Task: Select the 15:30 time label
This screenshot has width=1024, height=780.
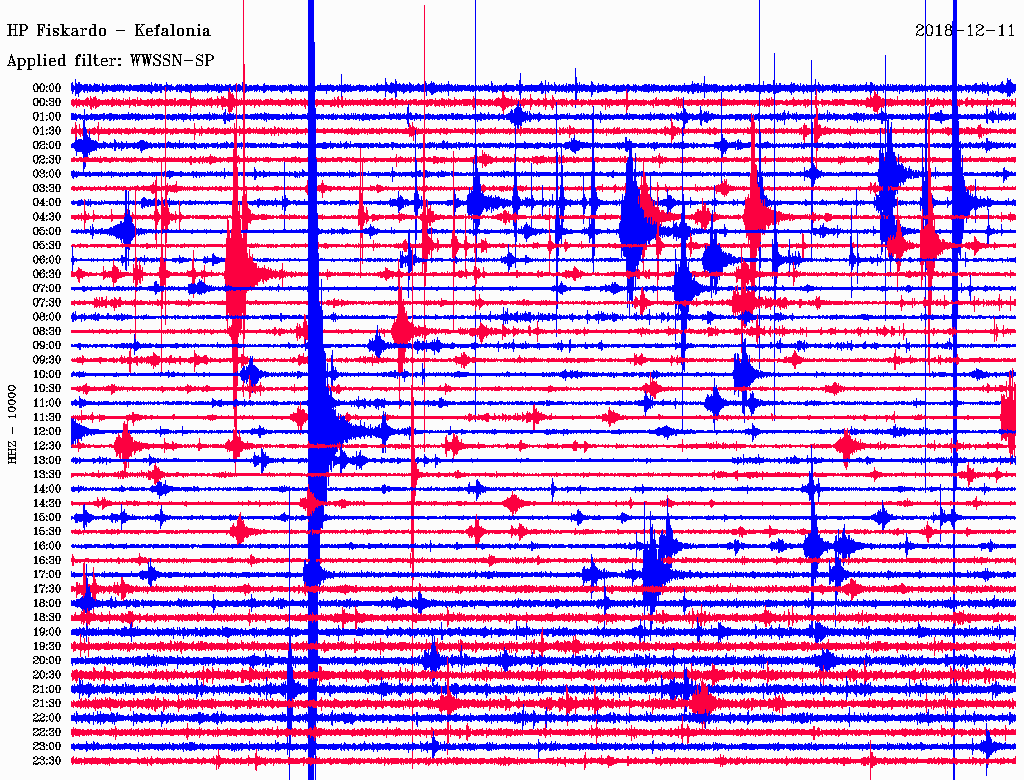Action: click(47, 532)
